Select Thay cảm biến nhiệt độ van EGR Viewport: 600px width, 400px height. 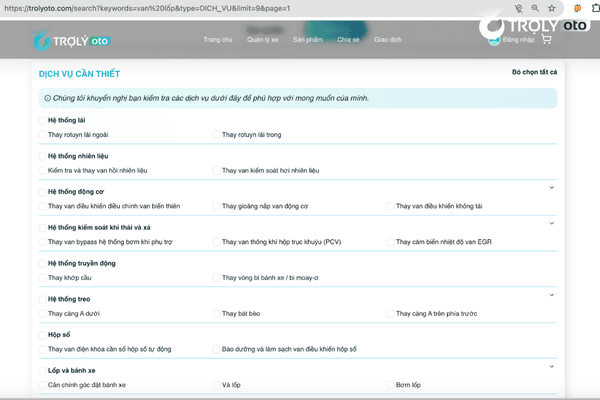(x=390, y=242)
